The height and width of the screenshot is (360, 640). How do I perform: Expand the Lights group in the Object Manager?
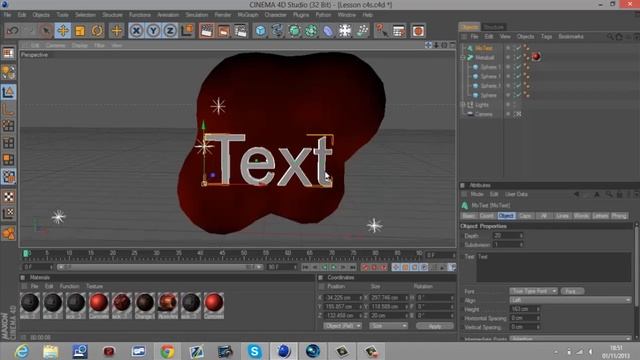click(x=462, y=105)
